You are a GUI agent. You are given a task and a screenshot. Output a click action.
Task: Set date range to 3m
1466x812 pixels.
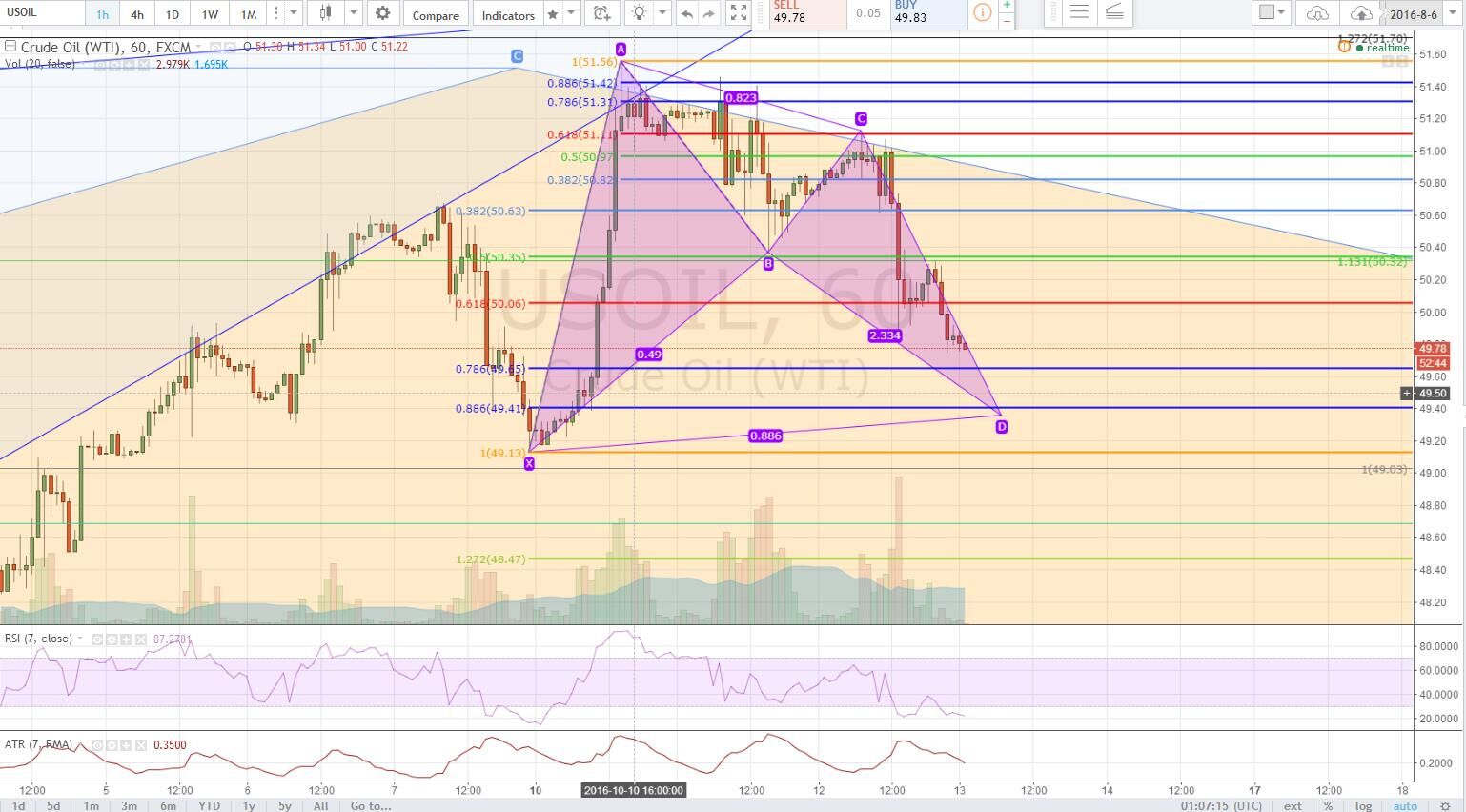[129, 806]
